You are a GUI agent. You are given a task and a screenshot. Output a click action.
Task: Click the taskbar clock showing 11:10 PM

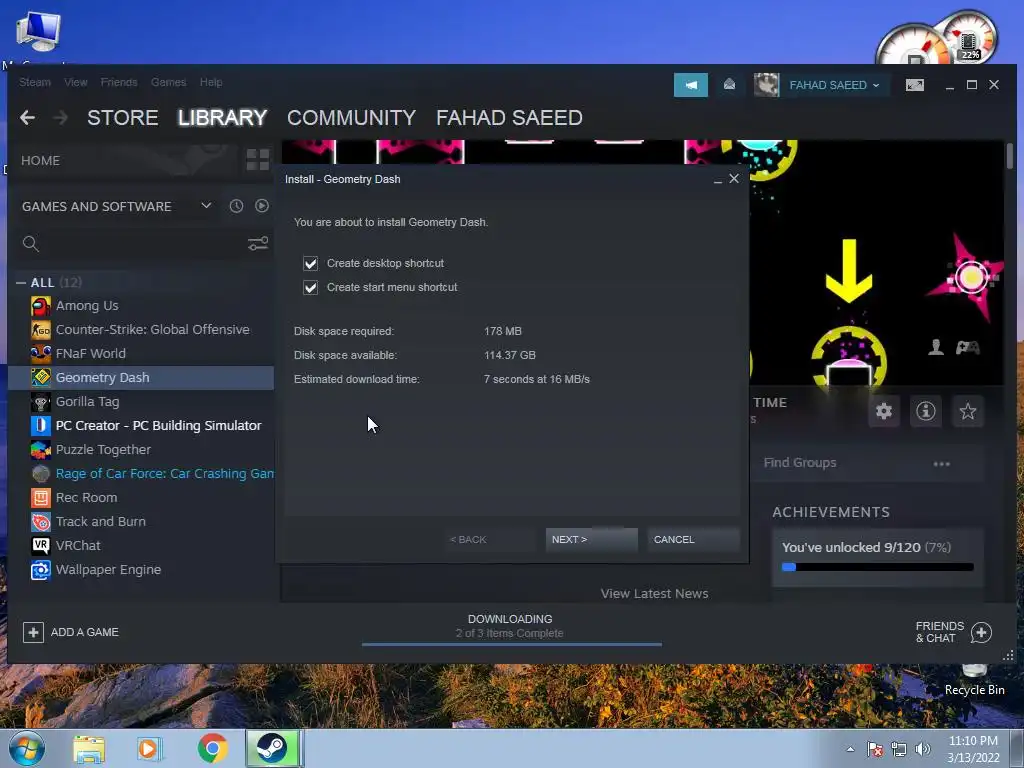coord(973,749)
